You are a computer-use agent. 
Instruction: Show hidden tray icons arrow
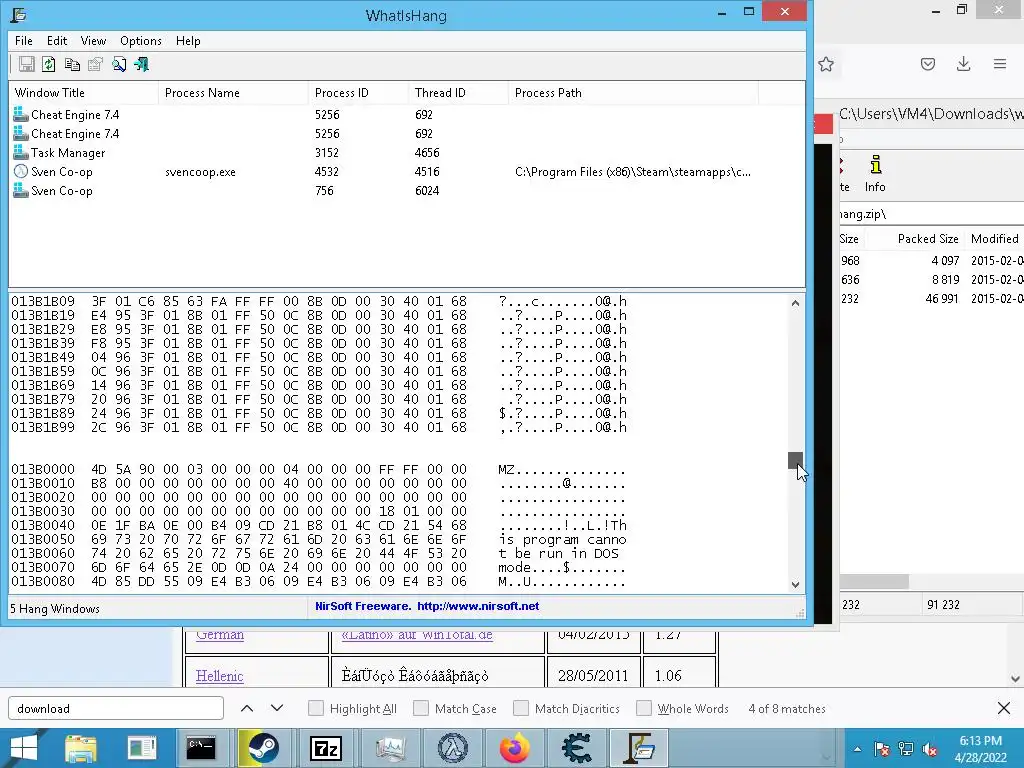point(857,749)
